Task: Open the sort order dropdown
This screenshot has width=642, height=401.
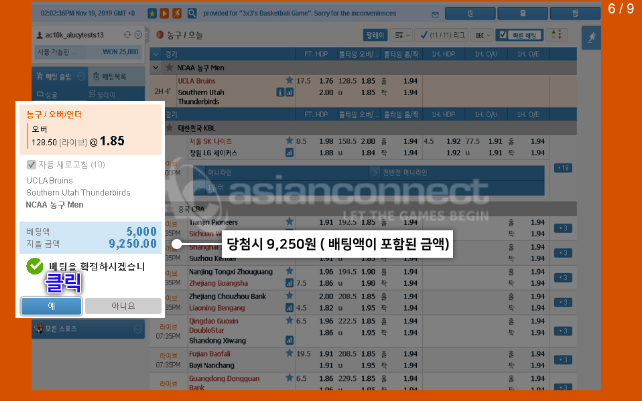Action: [400, 35]
